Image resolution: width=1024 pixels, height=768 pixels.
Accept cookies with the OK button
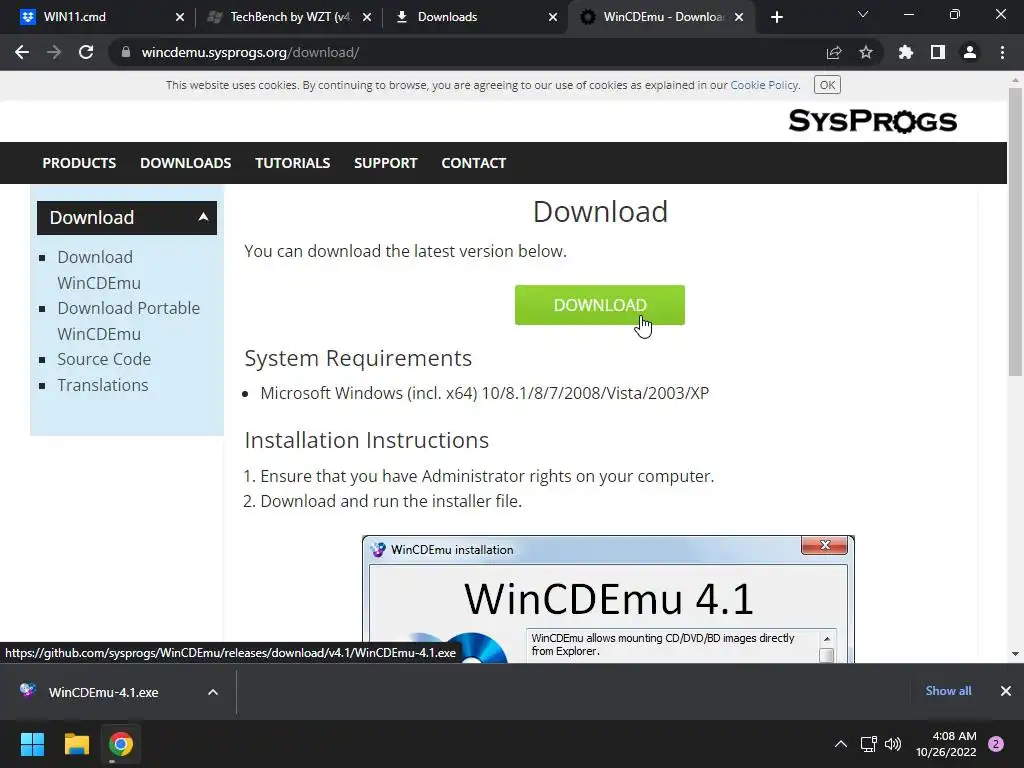pos(827,85)
